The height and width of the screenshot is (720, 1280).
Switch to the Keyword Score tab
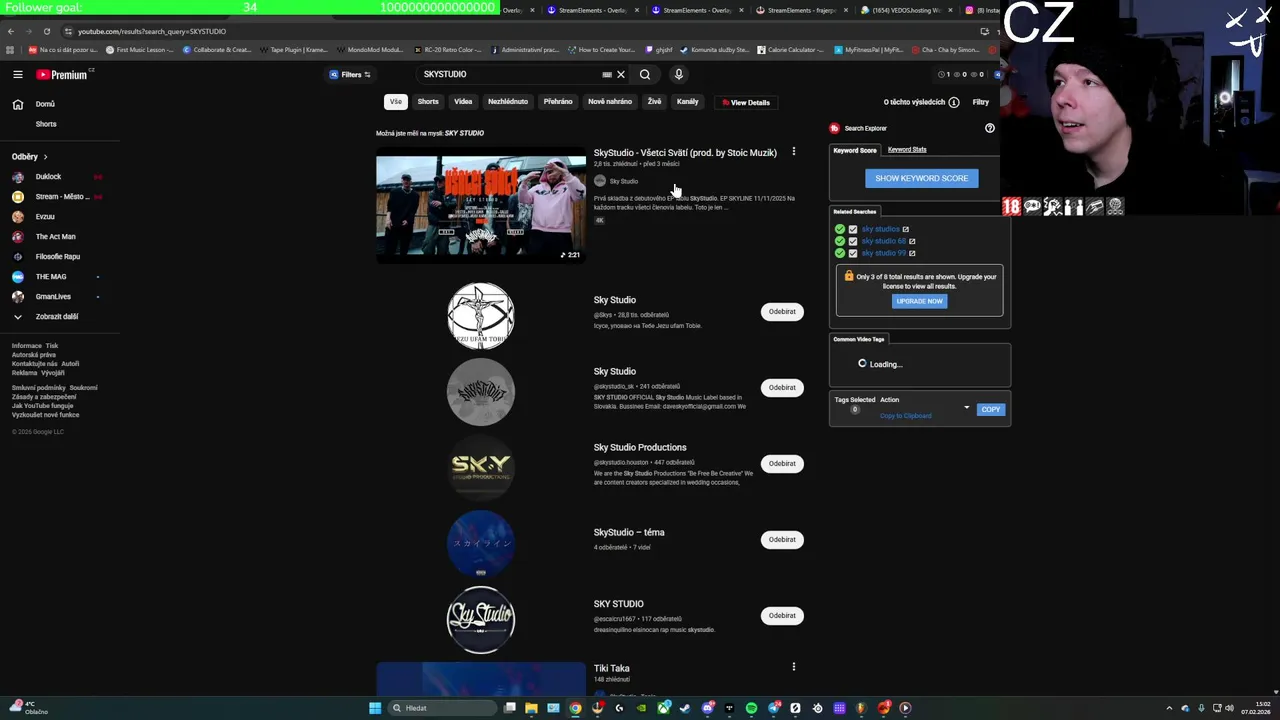point(855,150)
